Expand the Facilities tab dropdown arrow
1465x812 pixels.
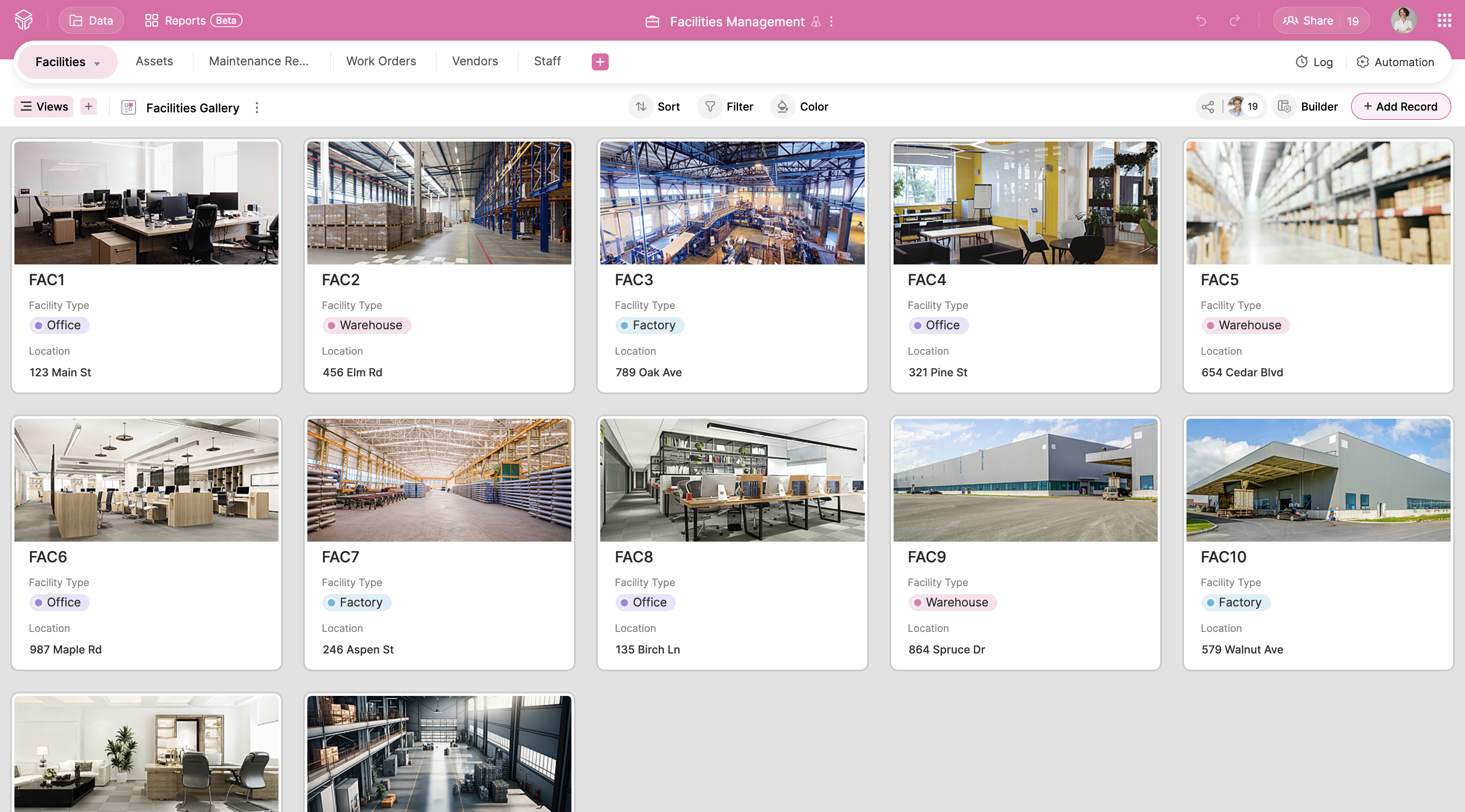point(97,63)
